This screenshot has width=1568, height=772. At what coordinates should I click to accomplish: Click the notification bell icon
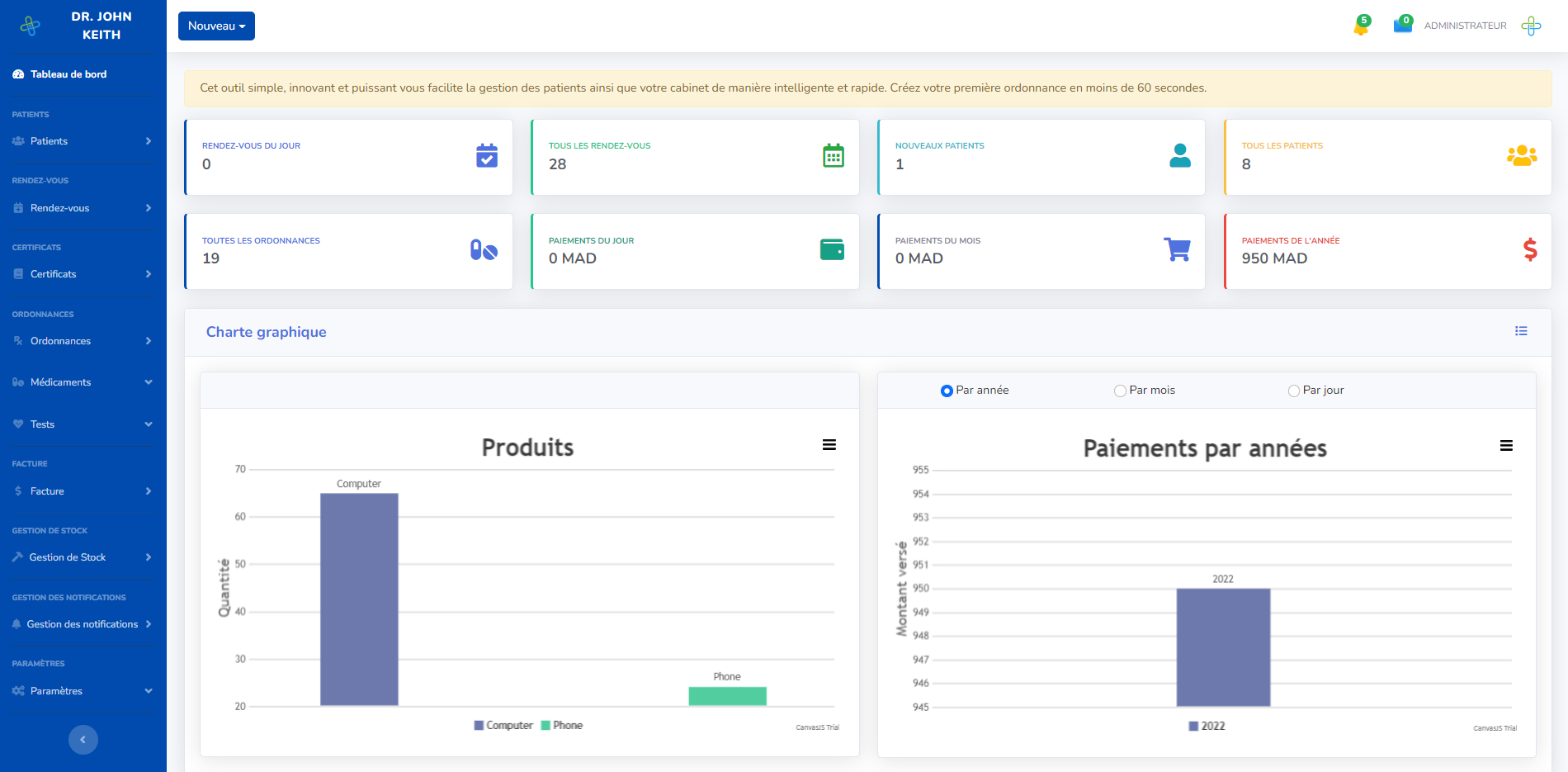(x=1360, y=27)
